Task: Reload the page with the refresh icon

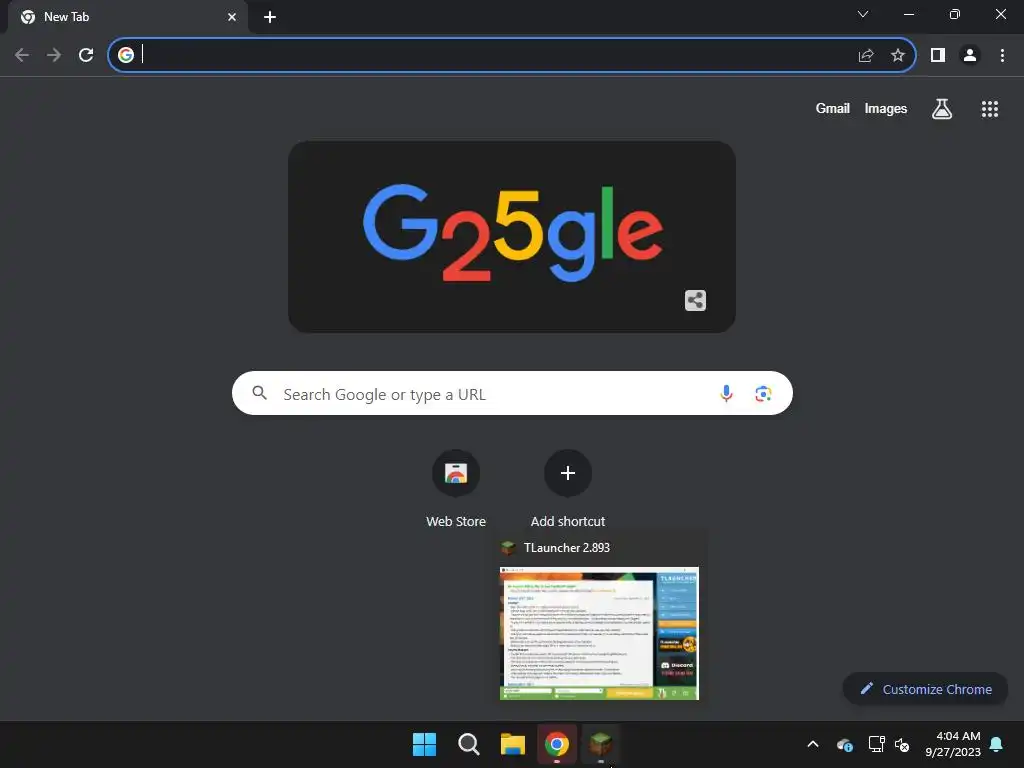Action: (86, 55)
